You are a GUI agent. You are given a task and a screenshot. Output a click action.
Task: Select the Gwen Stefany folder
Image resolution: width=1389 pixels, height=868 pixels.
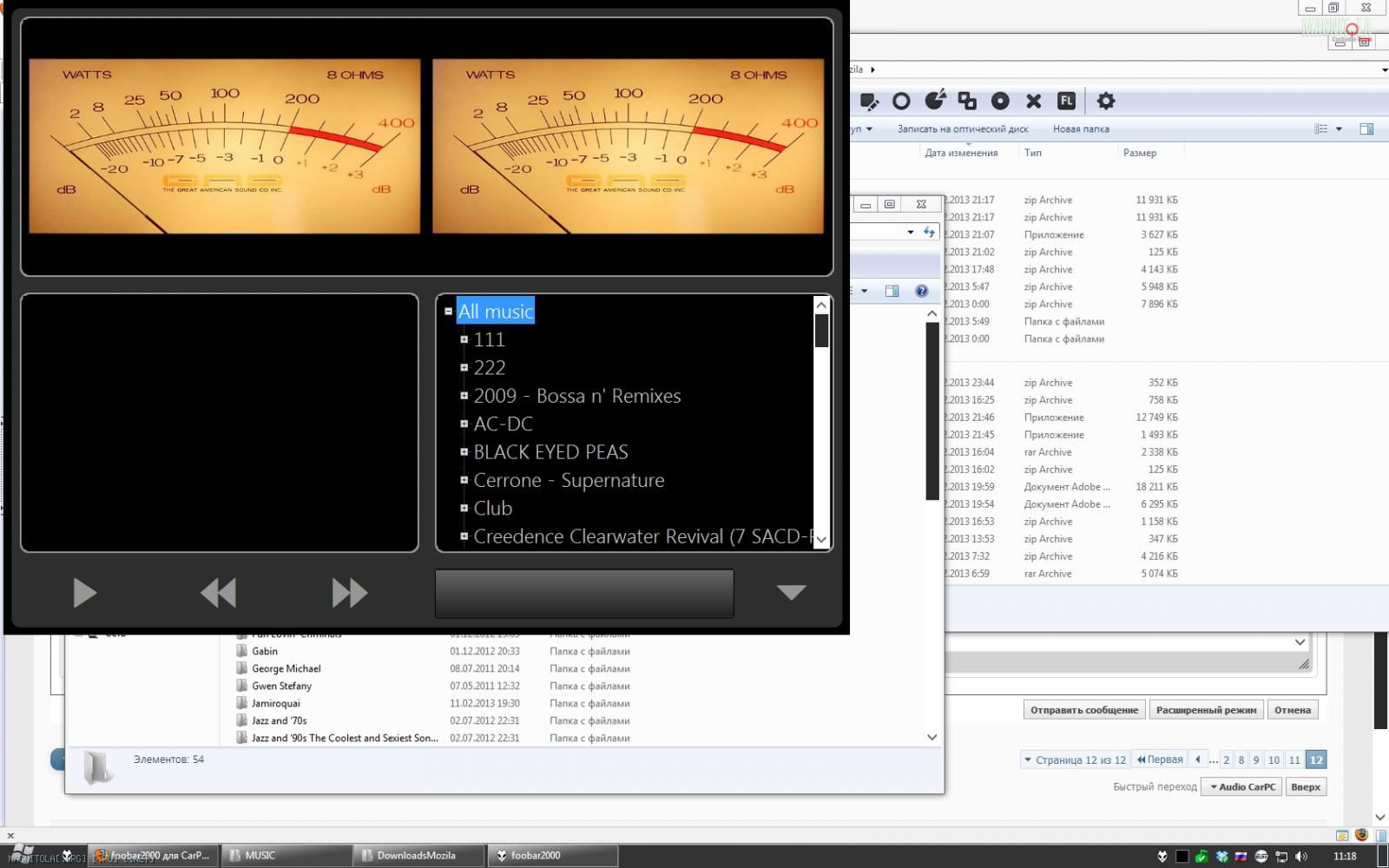pos(281,686)
